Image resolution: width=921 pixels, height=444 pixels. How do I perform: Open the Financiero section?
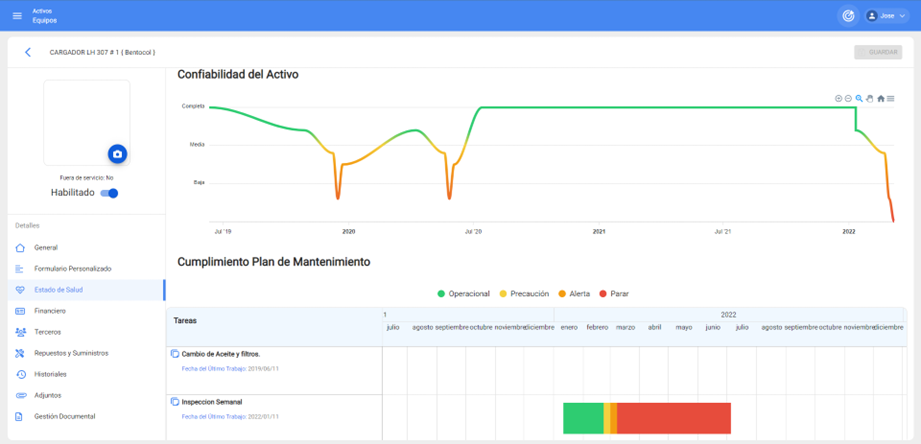point(50,311)
